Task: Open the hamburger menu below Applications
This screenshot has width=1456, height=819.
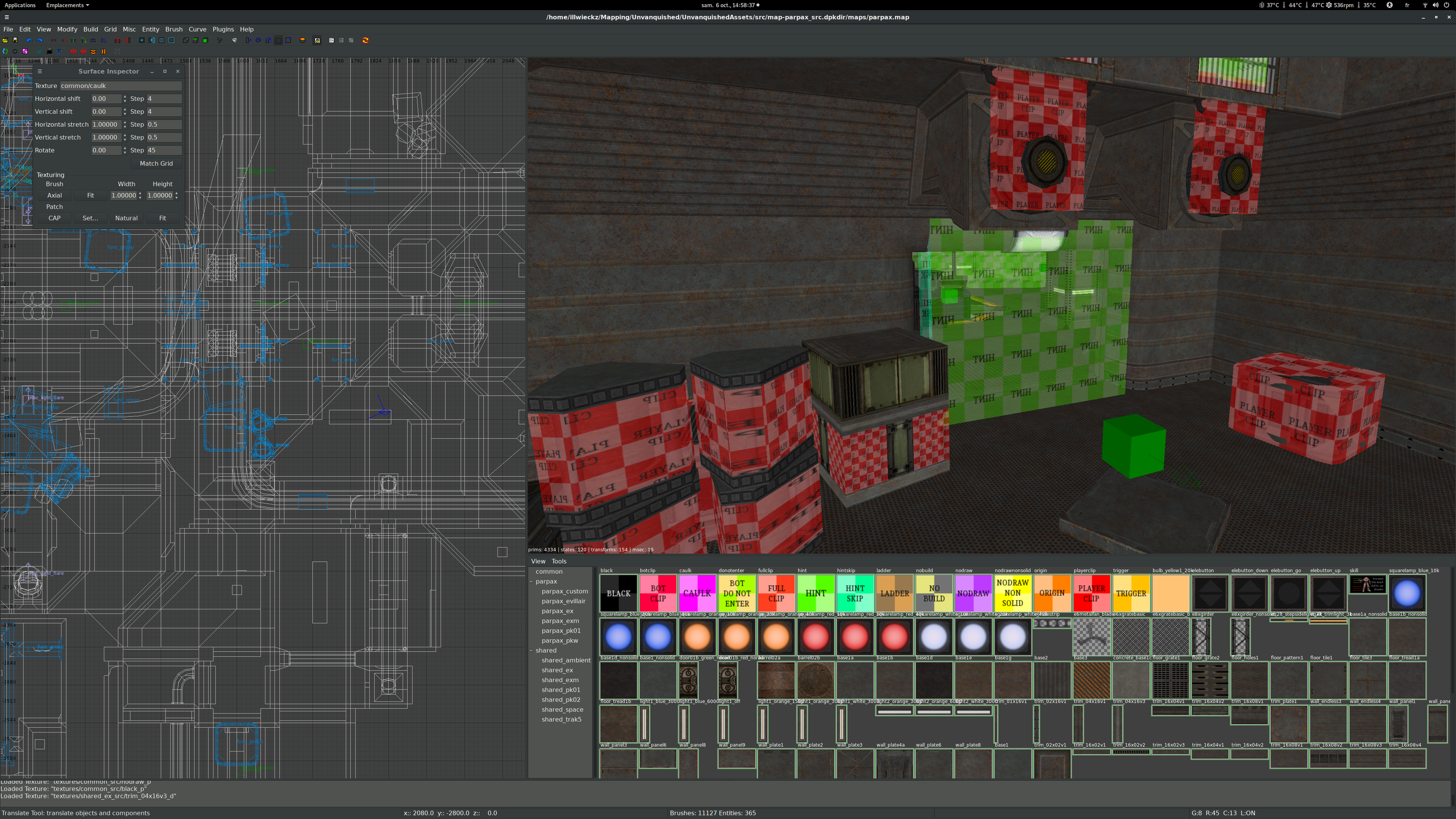Action: [x=6, y=17]
